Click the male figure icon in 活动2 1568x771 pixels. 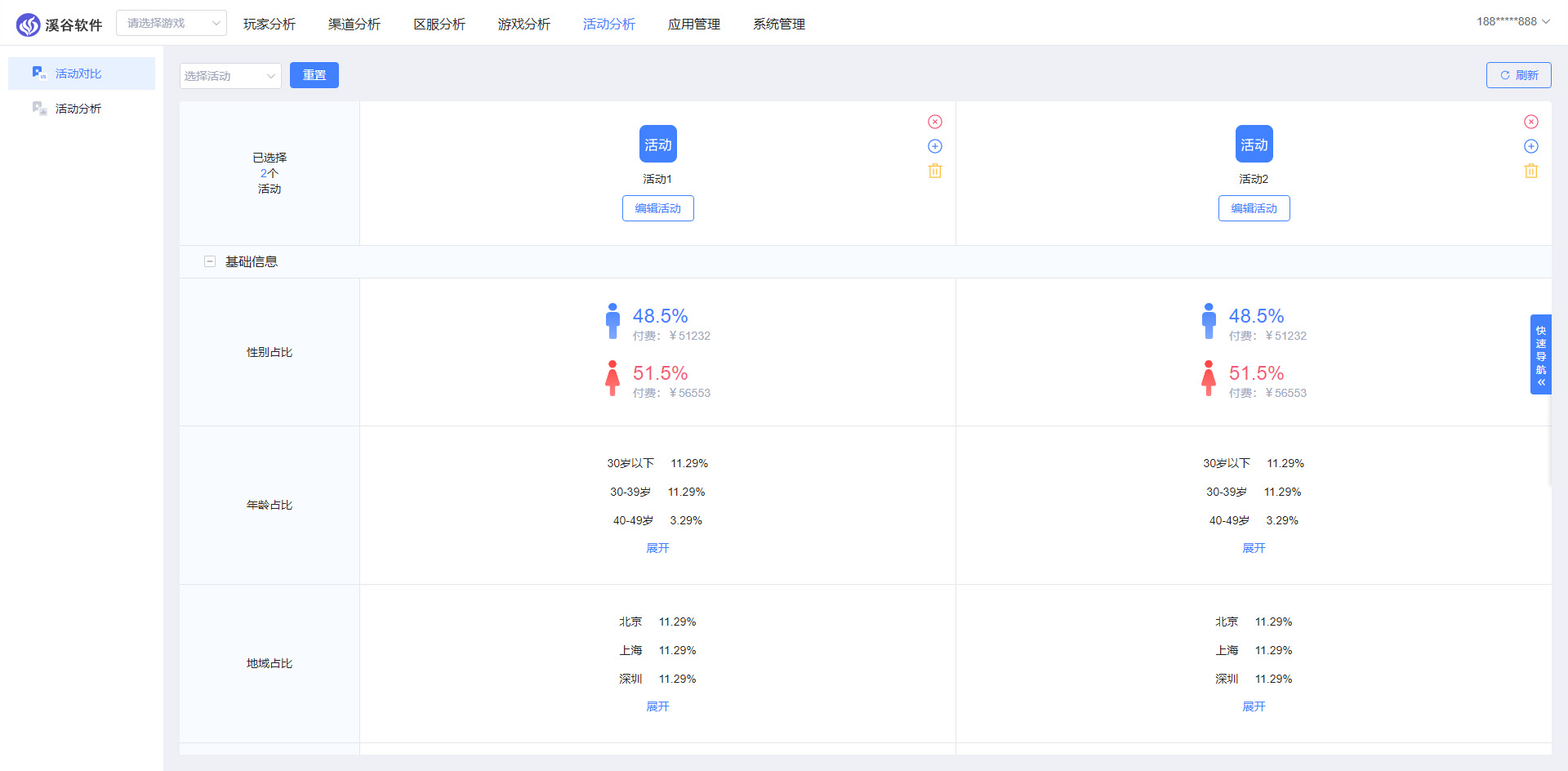(x=1209, y=321)
